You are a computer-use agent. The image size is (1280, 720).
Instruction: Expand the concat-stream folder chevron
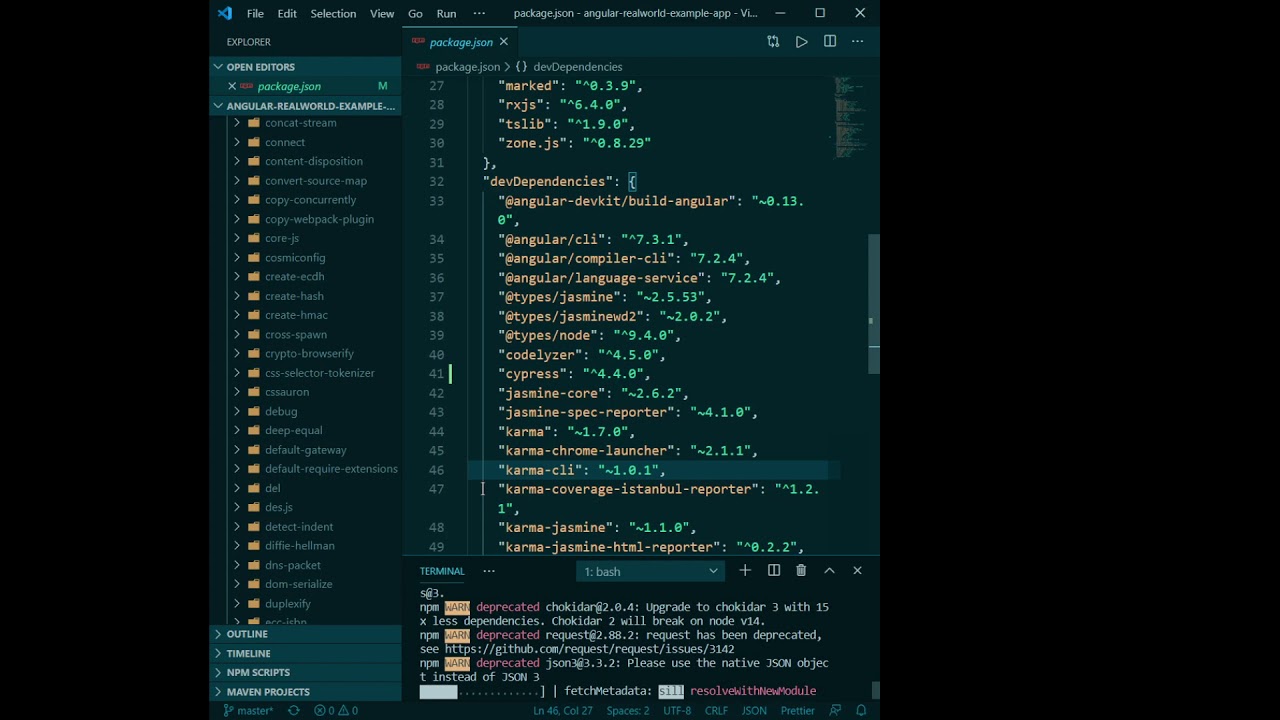[x=237, y=123]
